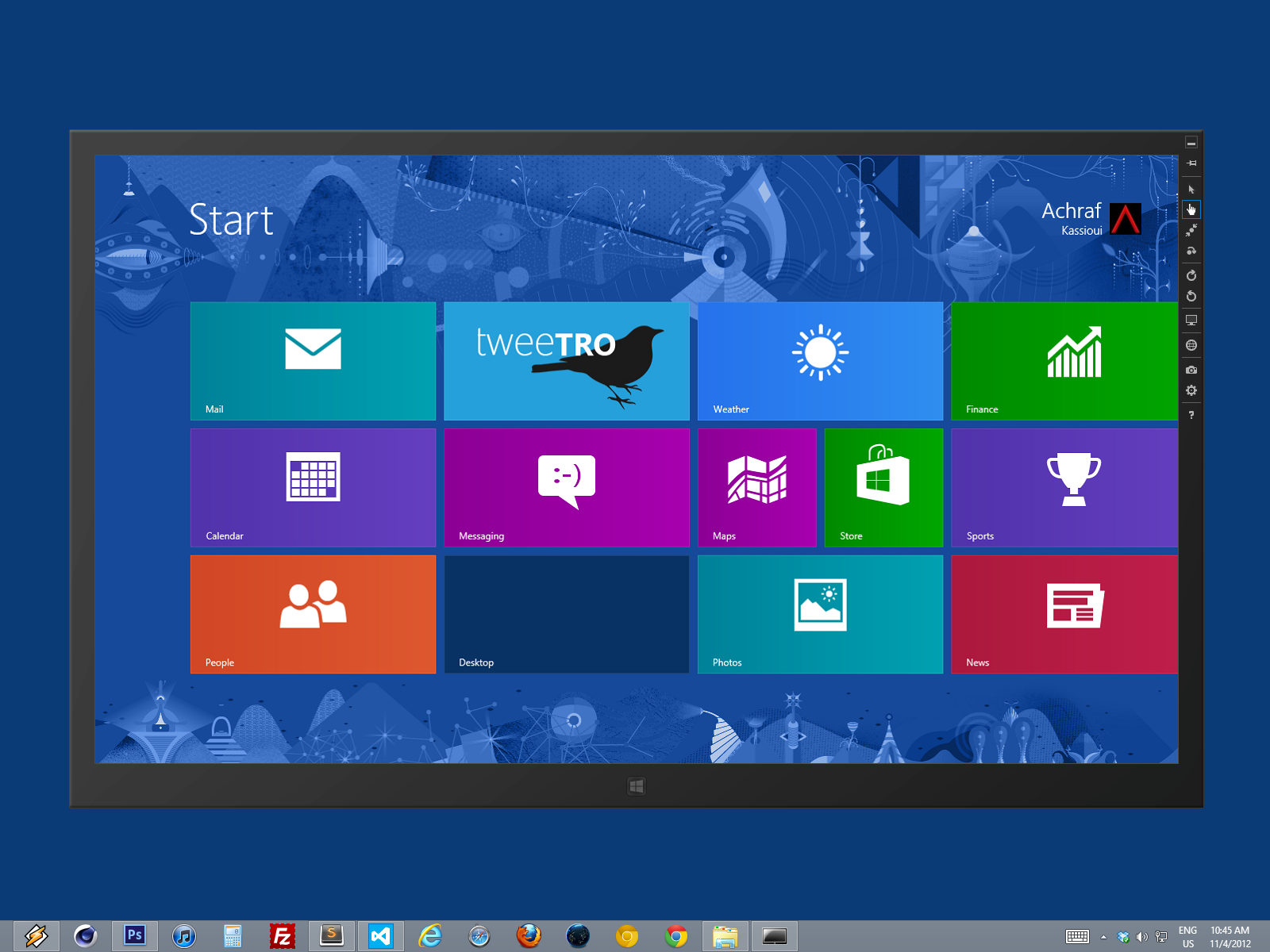Screen dimensions: 1270x952
Task: Open Dropbox tray icon
Action: [1123, 937]
